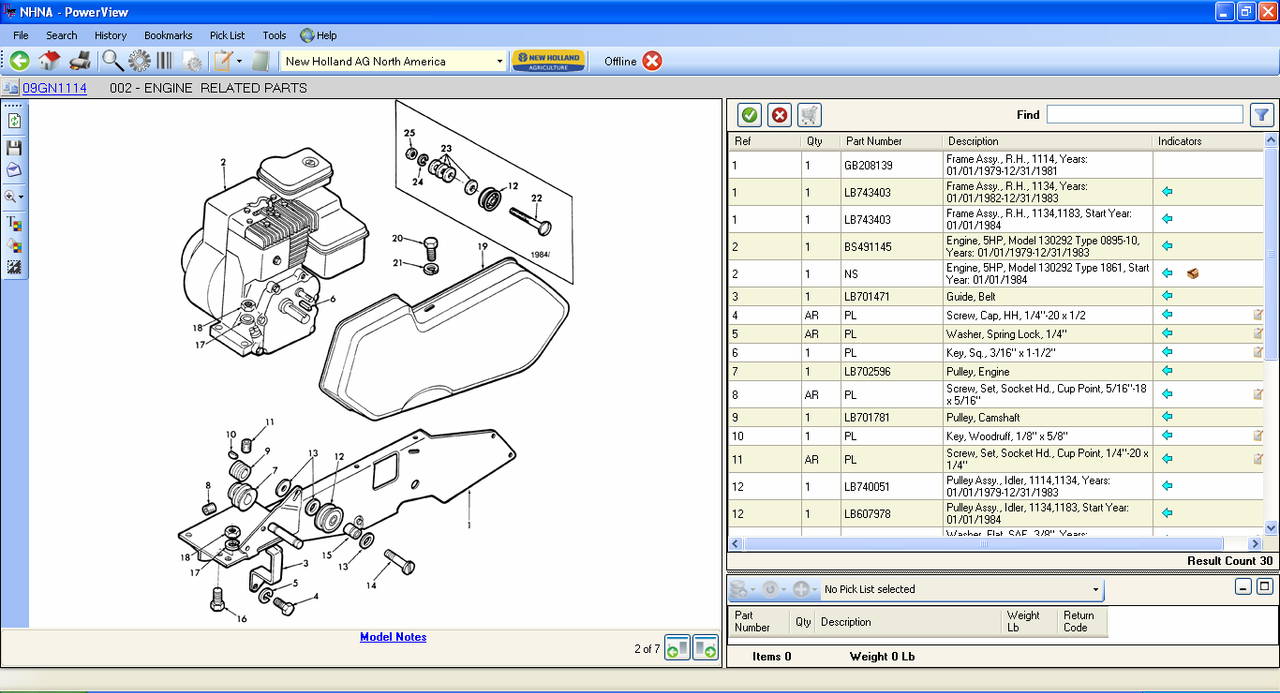Click the parts gear icon in toolbar
Image resolution: width=1280 pixels, height=693 pixels.
coord(139,61)
